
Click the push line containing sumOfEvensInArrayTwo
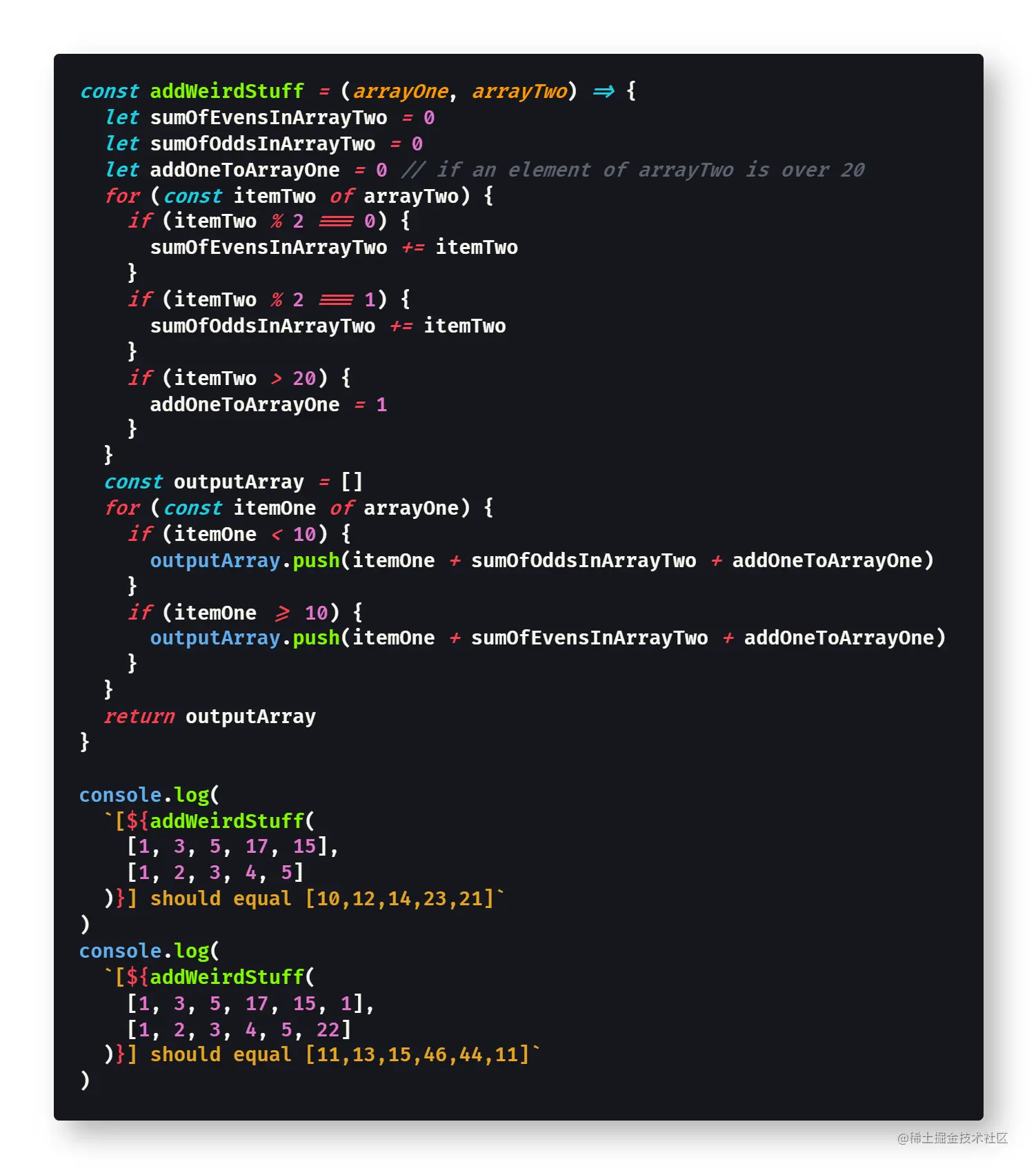point(548,638)
